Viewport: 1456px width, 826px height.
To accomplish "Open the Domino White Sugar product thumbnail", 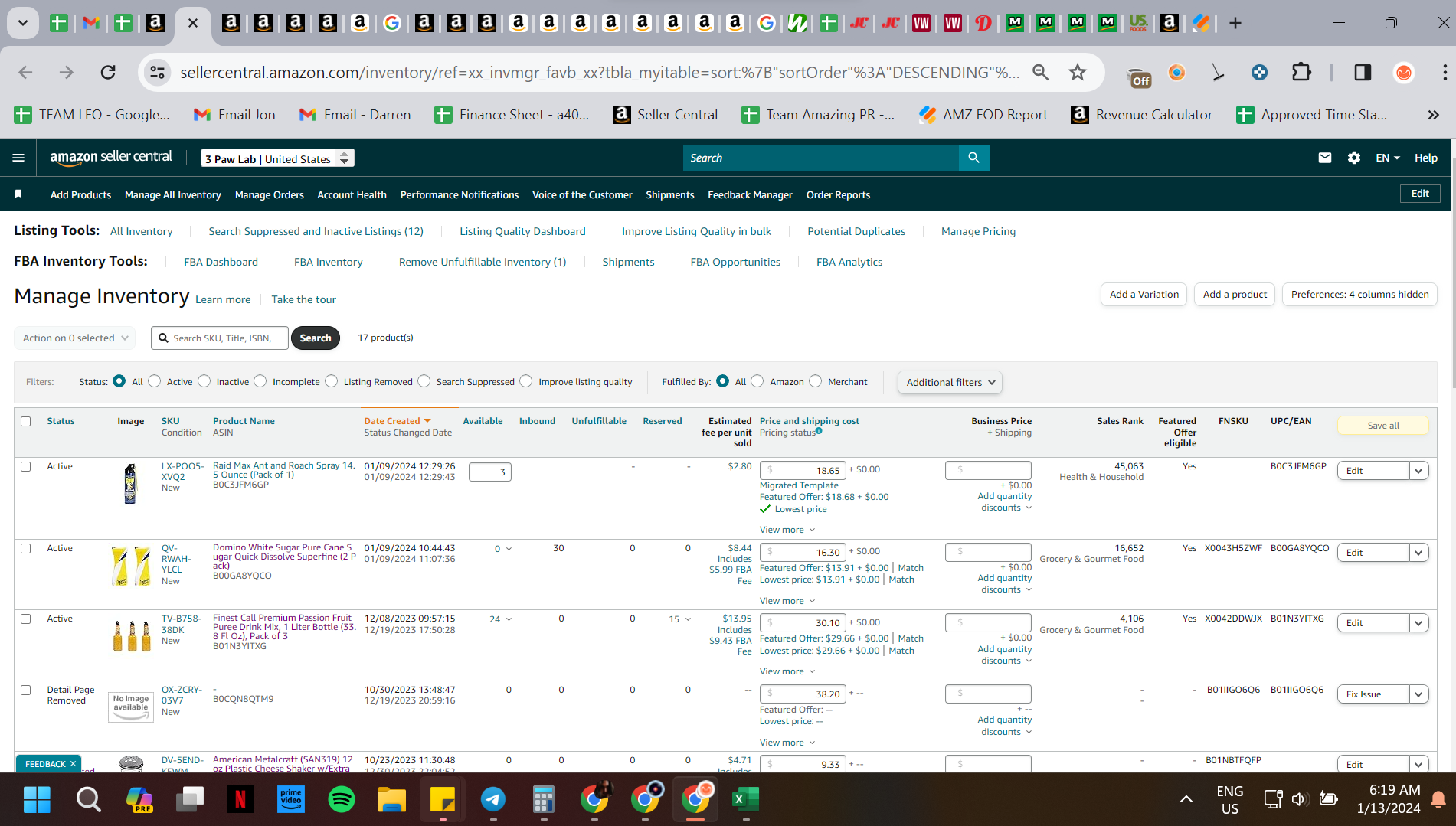I will click(131, 566).
